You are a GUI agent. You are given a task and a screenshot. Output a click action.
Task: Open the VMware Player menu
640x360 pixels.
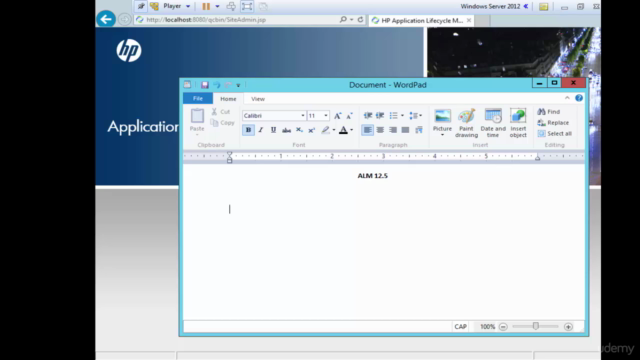(176, 6)
